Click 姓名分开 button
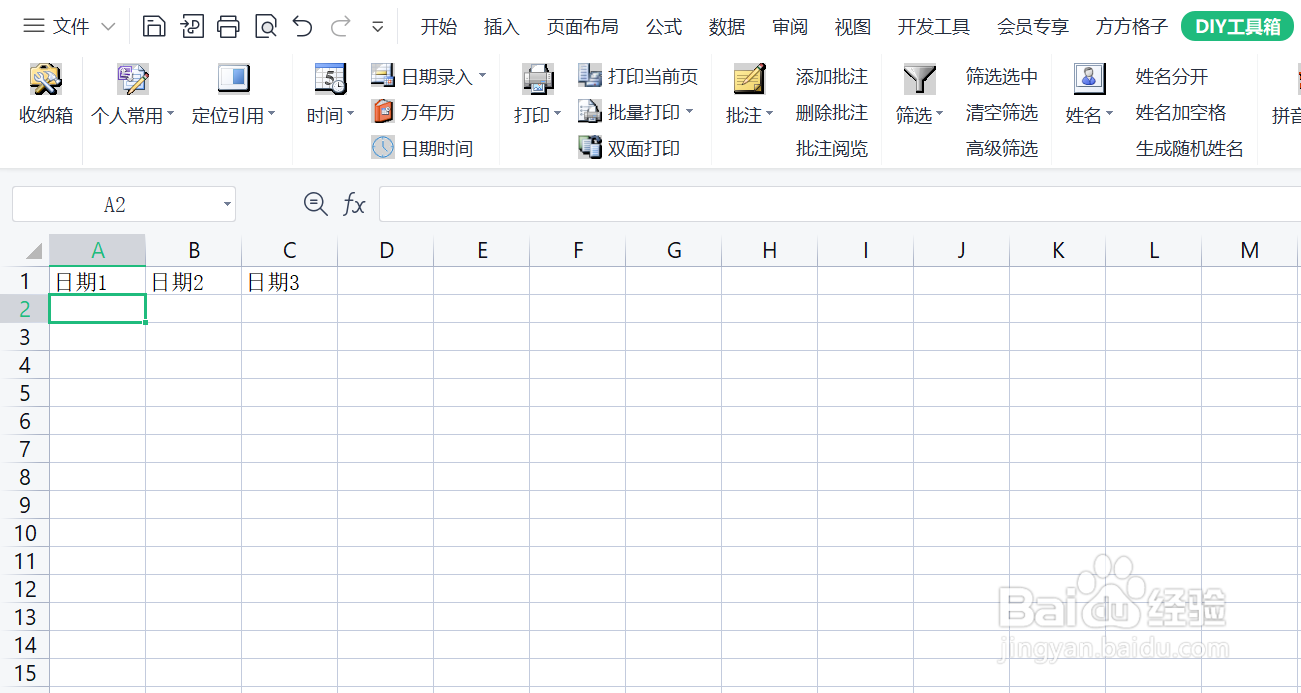Screen dimensions: 1301x693 click(x=1172, y=76)
